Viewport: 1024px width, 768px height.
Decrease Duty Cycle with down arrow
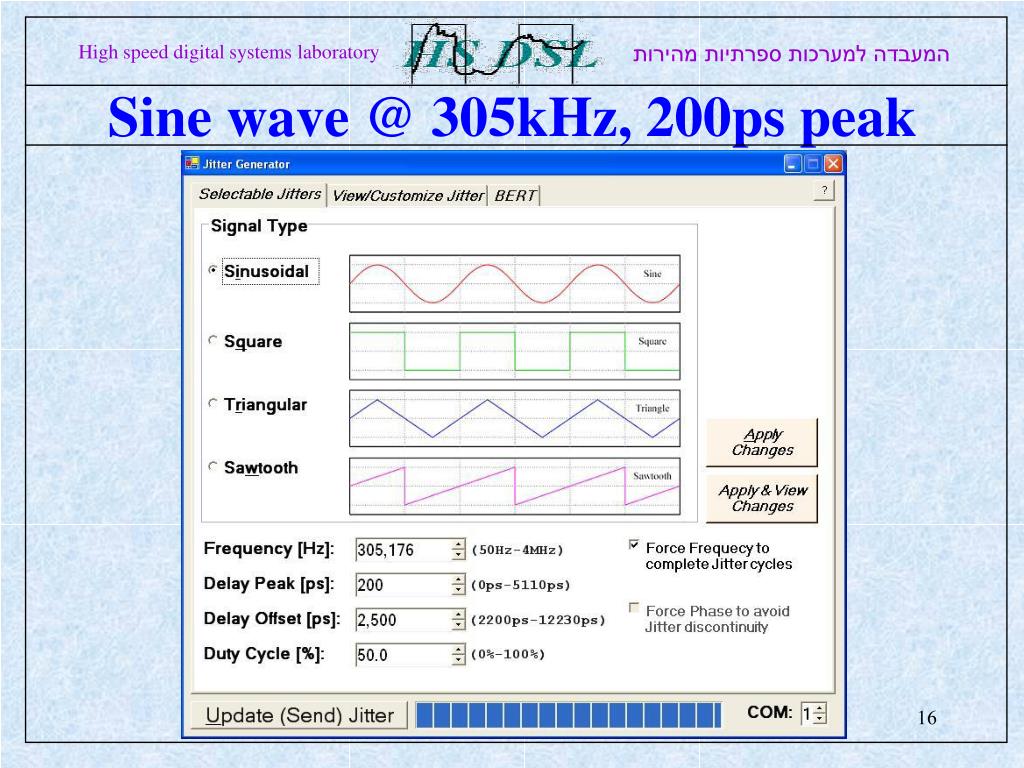(458, 660)
